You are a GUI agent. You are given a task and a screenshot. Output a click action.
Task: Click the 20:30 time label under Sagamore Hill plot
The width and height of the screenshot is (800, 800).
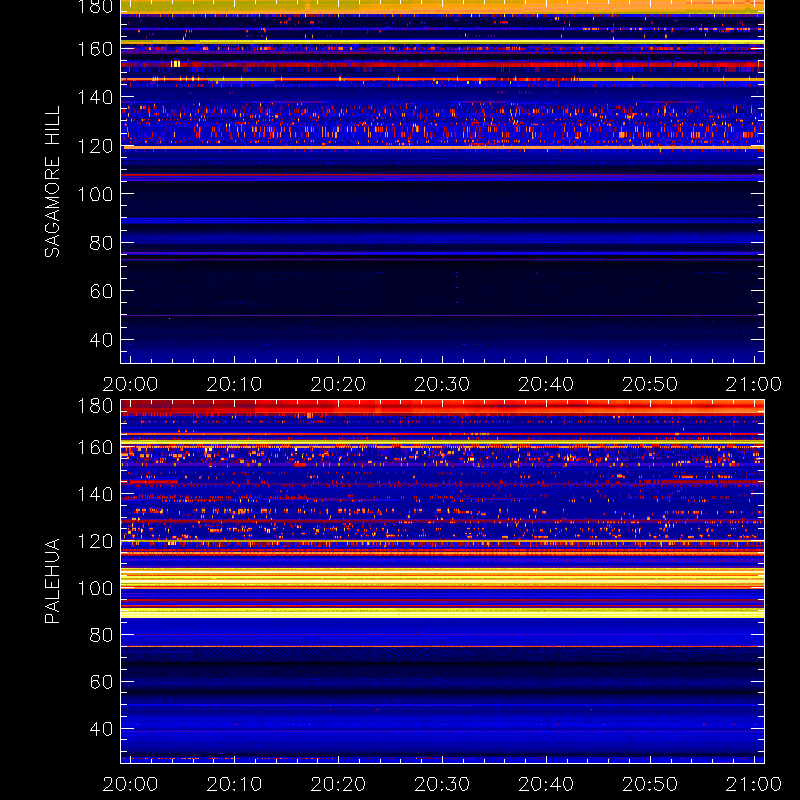click(442, 384)
